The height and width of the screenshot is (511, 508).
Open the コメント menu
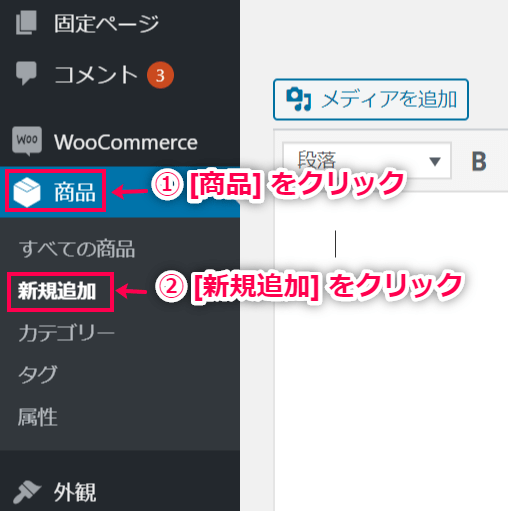pos(96,74)
